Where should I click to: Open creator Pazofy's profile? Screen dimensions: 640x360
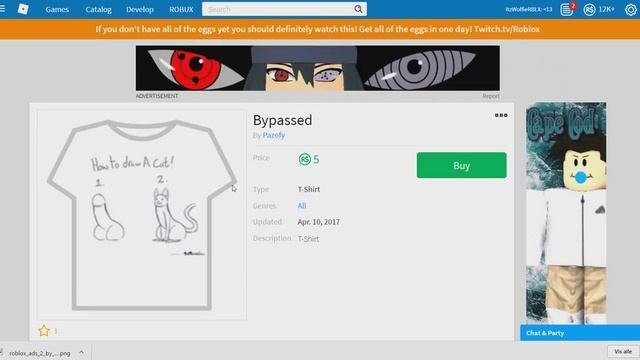[x=273, y=135]
